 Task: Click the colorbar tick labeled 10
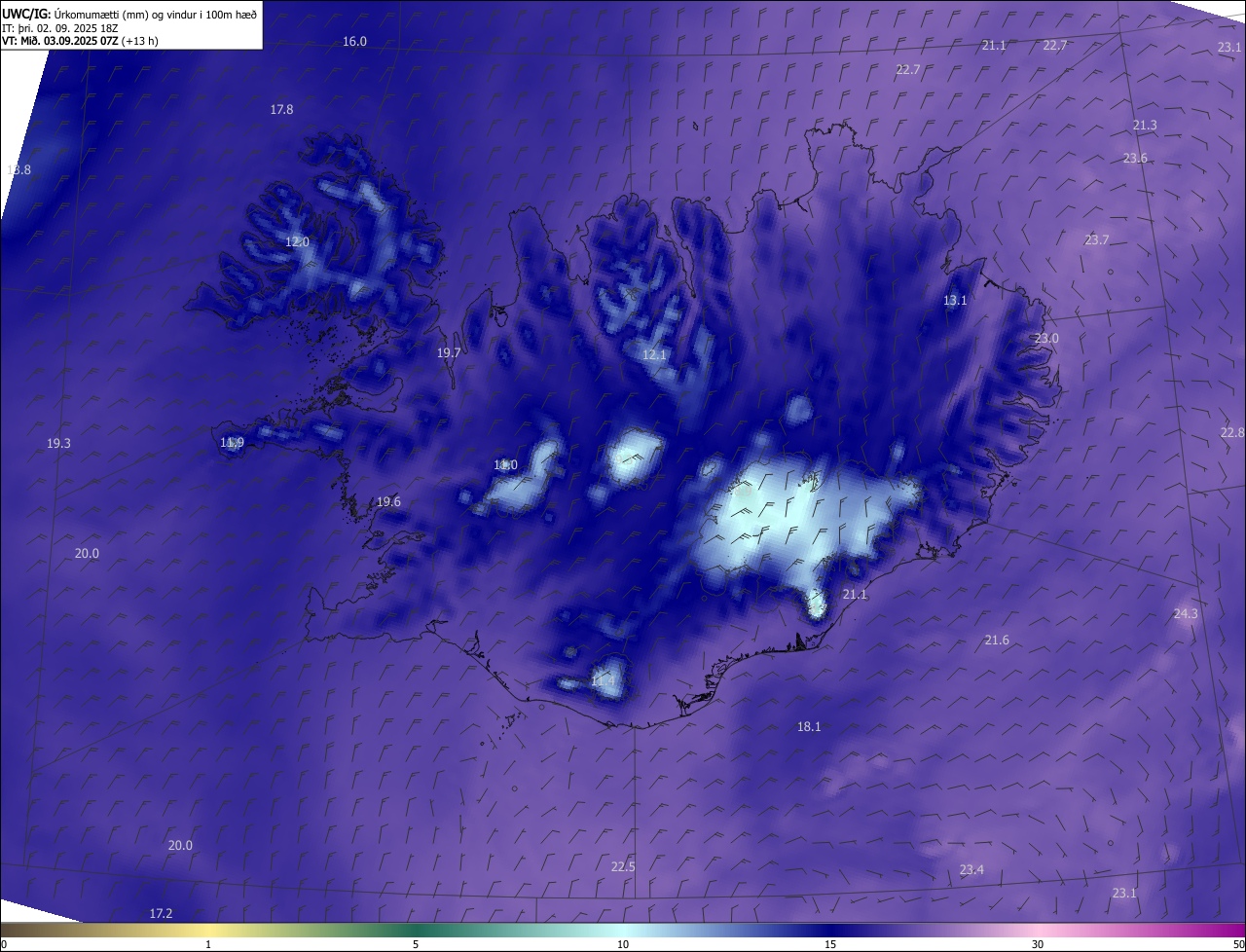coord(623,945)
